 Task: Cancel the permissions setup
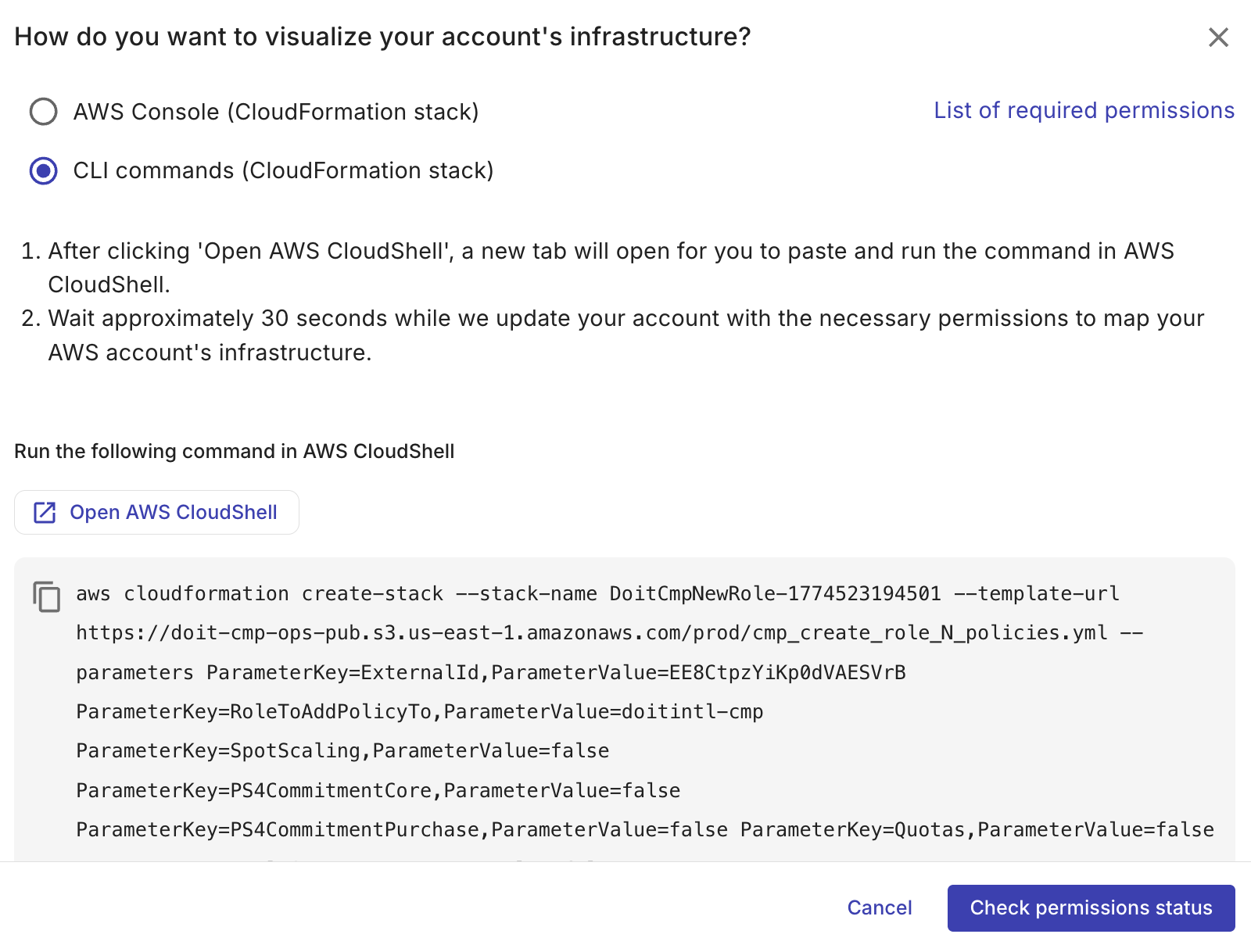coord(879,907)
